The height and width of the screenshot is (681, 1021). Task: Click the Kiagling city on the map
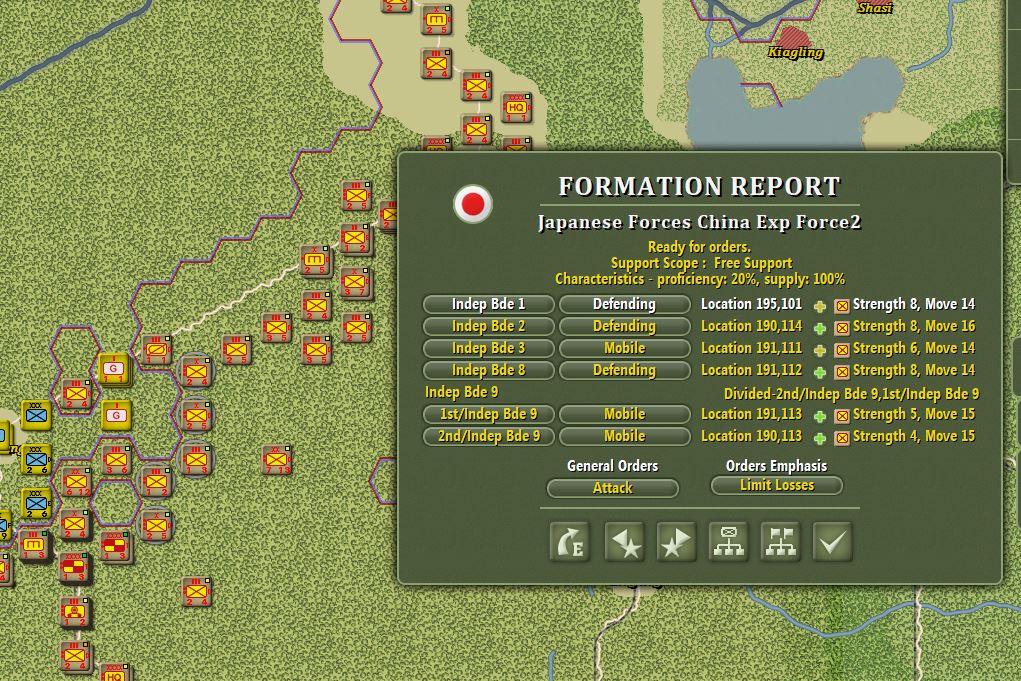pyautogui.click(x=792, y=38)
